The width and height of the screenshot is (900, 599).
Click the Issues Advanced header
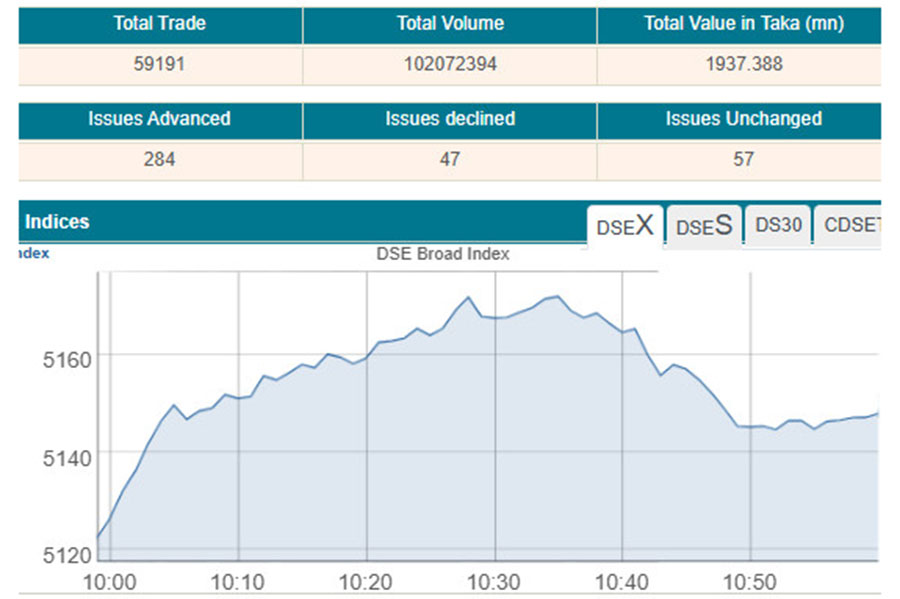pos(160,119)
